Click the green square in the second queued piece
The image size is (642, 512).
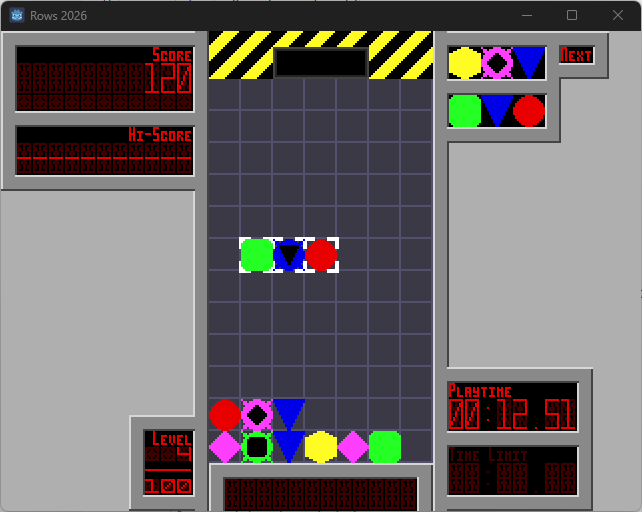click(x=465, y=111)
